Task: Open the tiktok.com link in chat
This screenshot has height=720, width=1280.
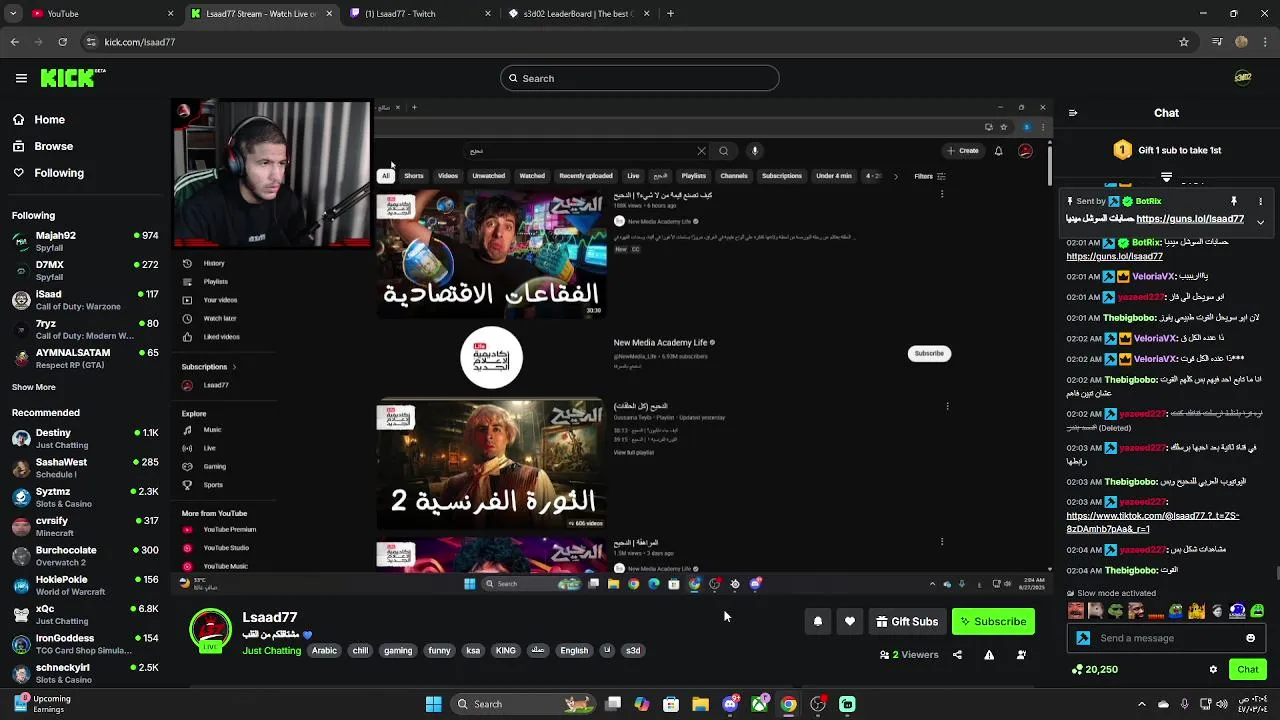Action: click(x=1153, y=522)
